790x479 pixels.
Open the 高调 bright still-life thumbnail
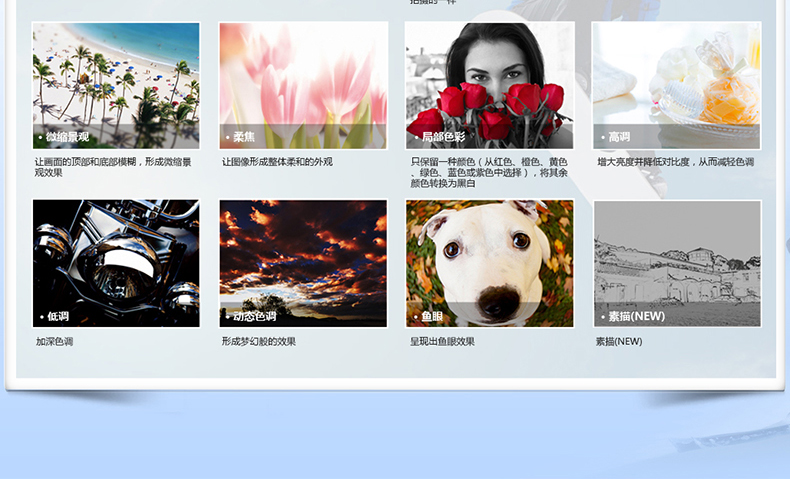676,86
